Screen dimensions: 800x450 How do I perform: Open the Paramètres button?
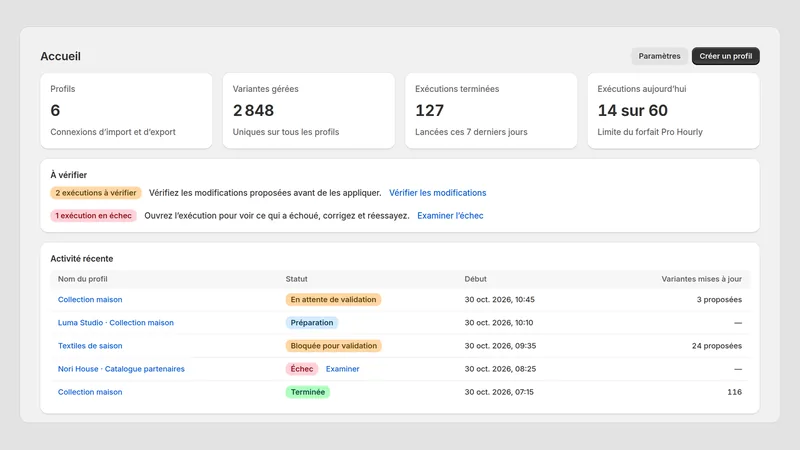click(659, 56)
